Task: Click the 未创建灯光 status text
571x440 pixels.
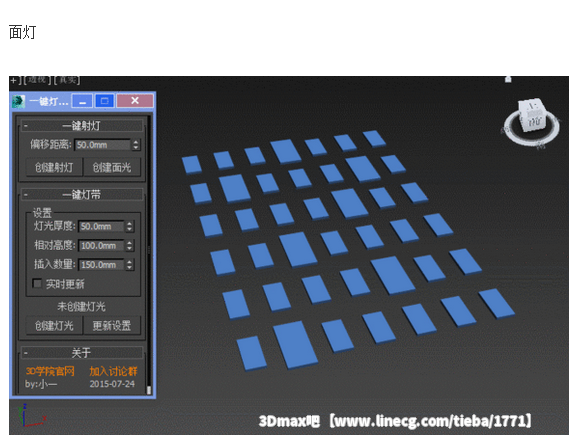Action: tap(81, 306)
